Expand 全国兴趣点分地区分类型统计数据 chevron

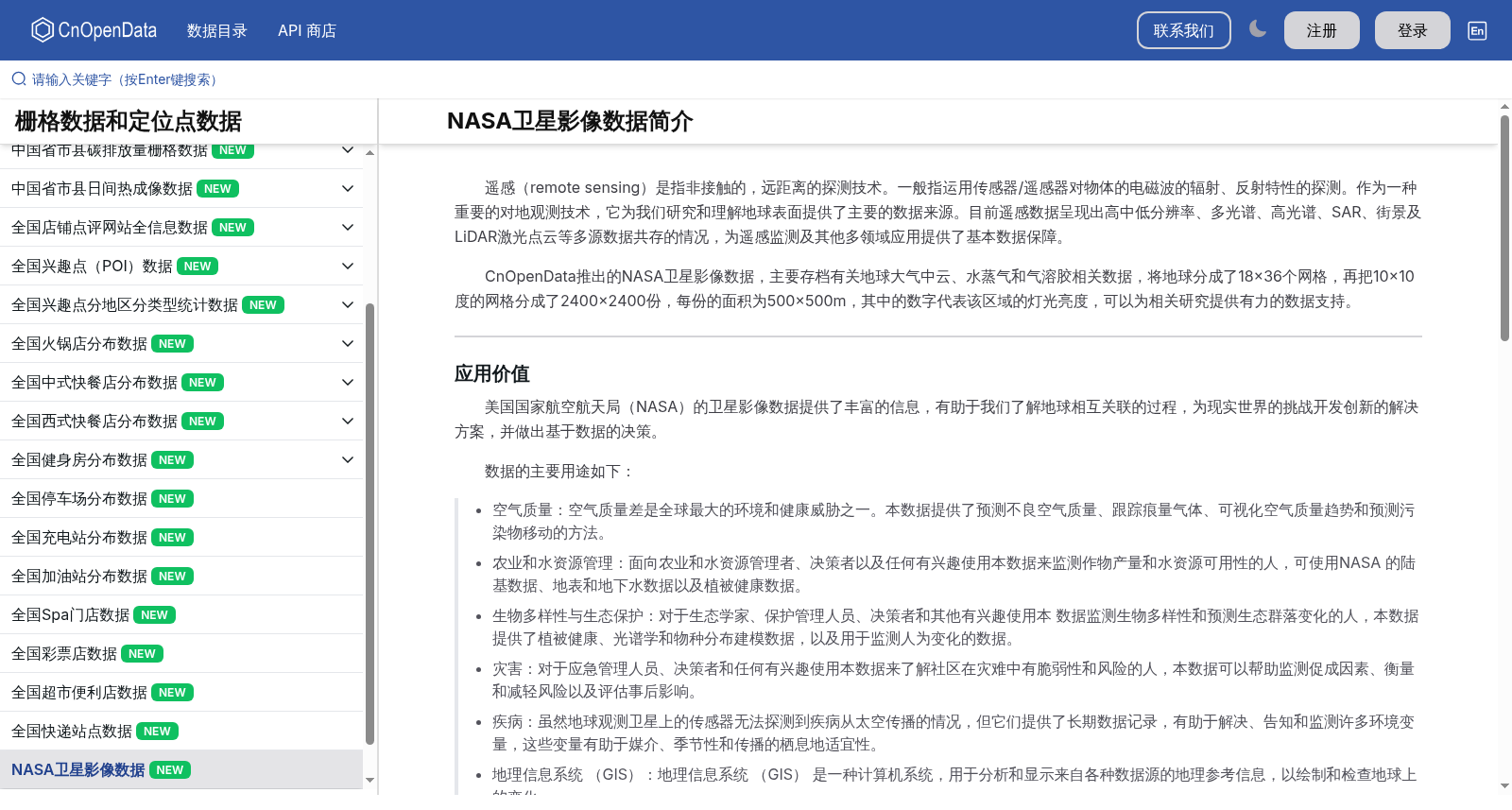[x=348, y=305]
